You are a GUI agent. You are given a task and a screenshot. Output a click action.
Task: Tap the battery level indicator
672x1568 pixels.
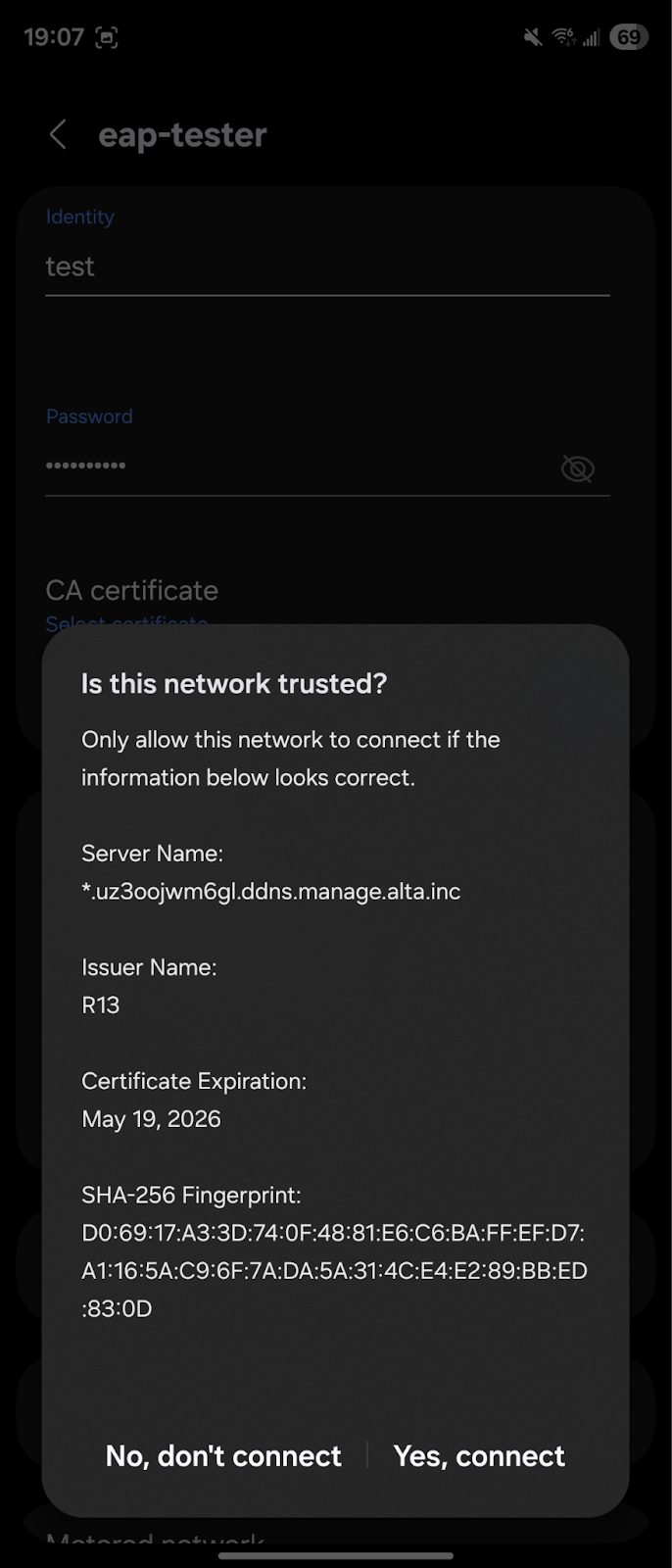pos(628,37)
